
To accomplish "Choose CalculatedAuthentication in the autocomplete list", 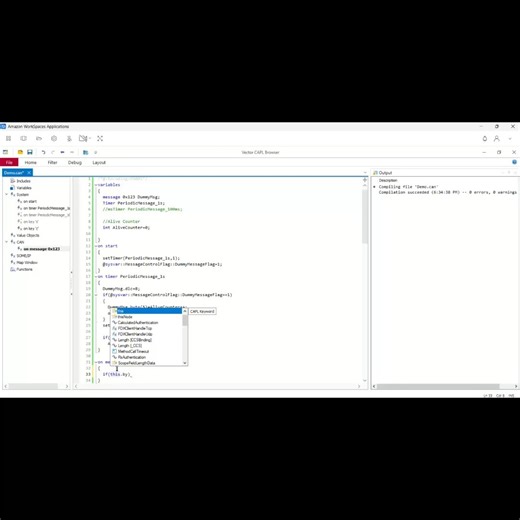I will (x=147, y=323).
